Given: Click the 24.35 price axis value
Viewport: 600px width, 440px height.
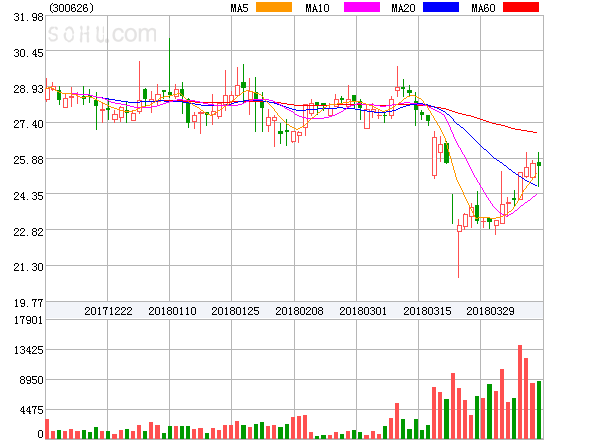Looking at the screenshot, I should [29, 196].
